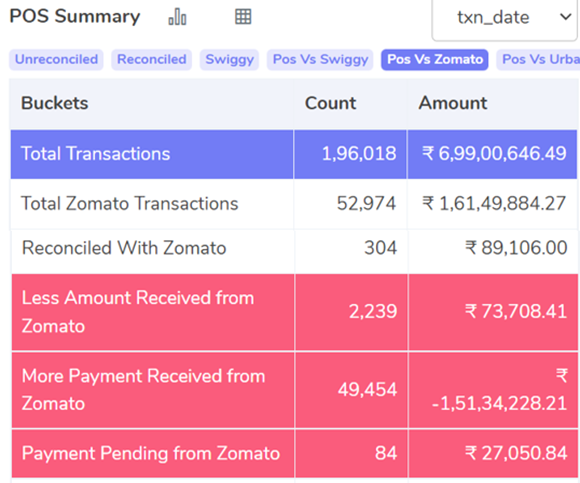Switch to bar chart view icon

(178, 17)
